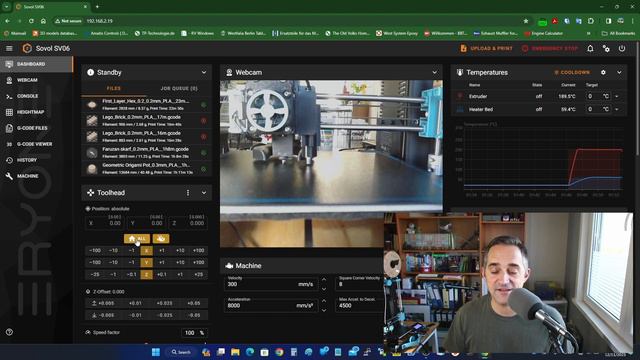Viewport: 640px width, 360px height.
Task: Open Machine page in sidebar
Action: [36, 176]
